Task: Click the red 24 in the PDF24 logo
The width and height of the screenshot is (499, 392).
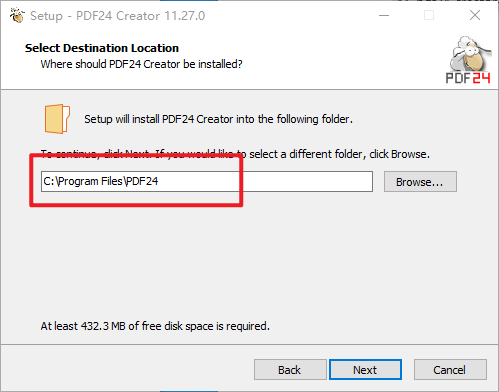Action: pos(481,78)
